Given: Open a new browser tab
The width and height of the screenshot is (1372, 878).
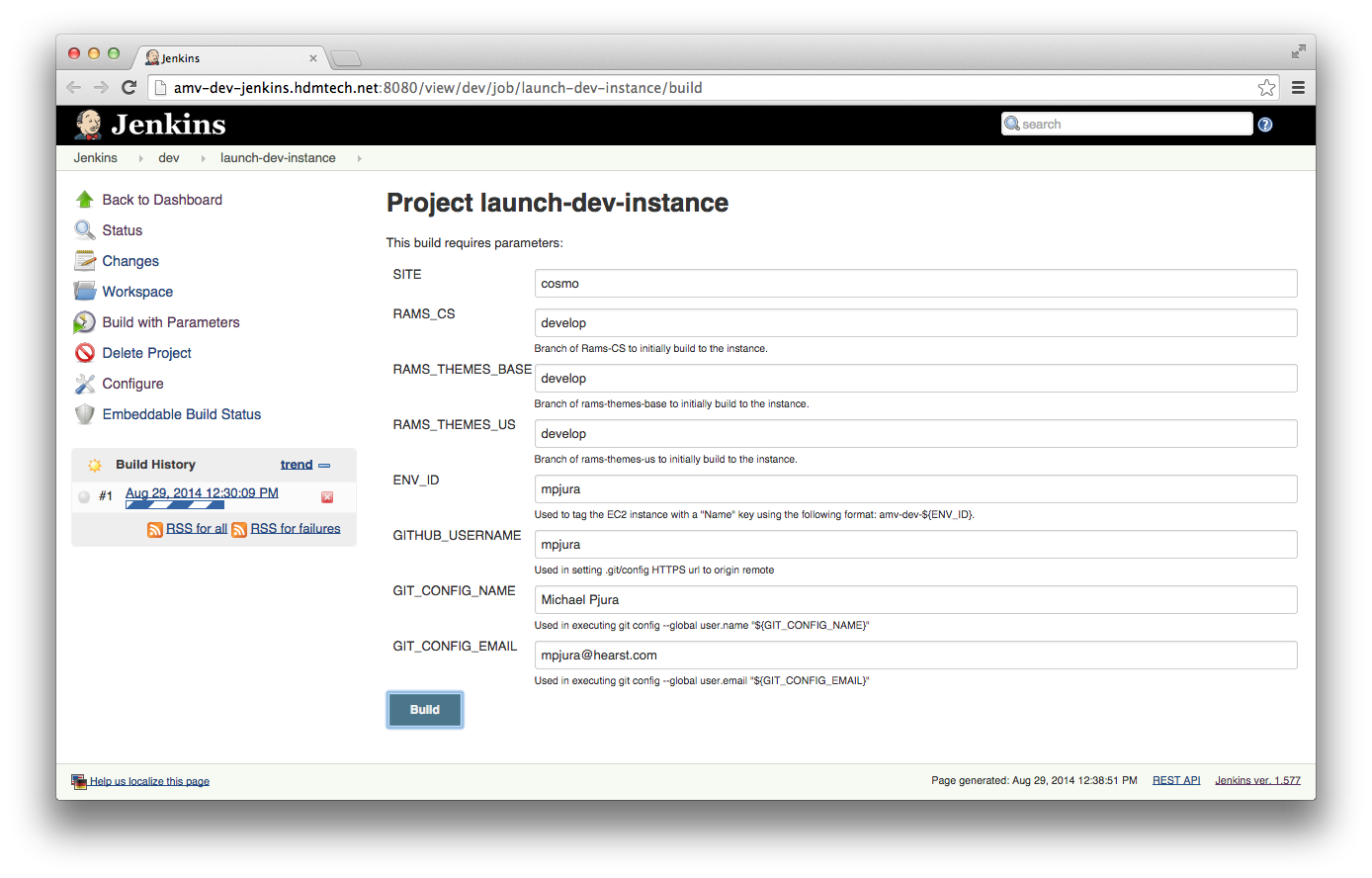Looking at the screenshot, I should pyautogui.click(x=346, y=58).
